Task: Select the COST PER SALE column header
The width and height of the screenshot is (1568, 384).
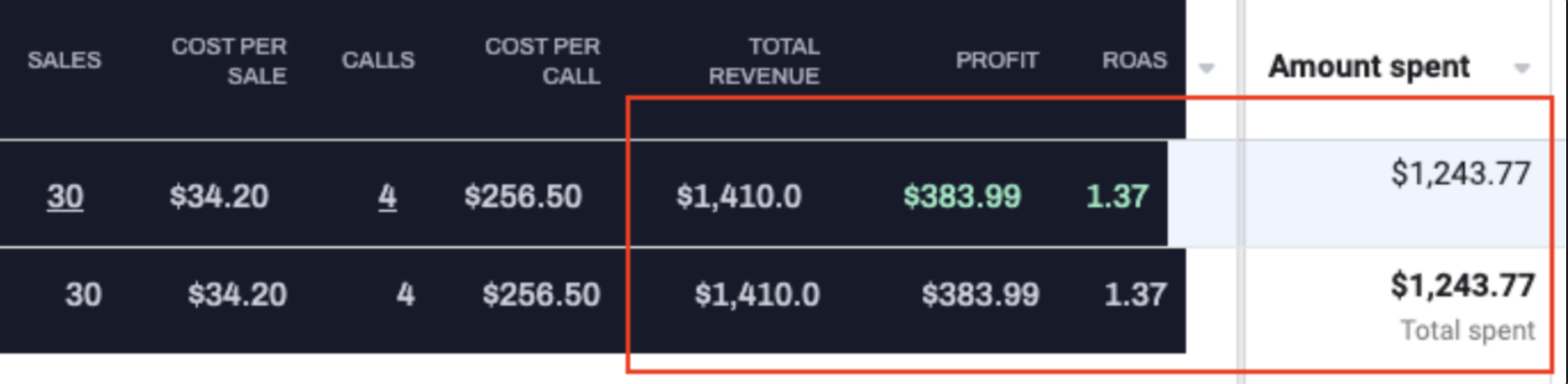Action: pyautogui.click(x=229, y=61)
